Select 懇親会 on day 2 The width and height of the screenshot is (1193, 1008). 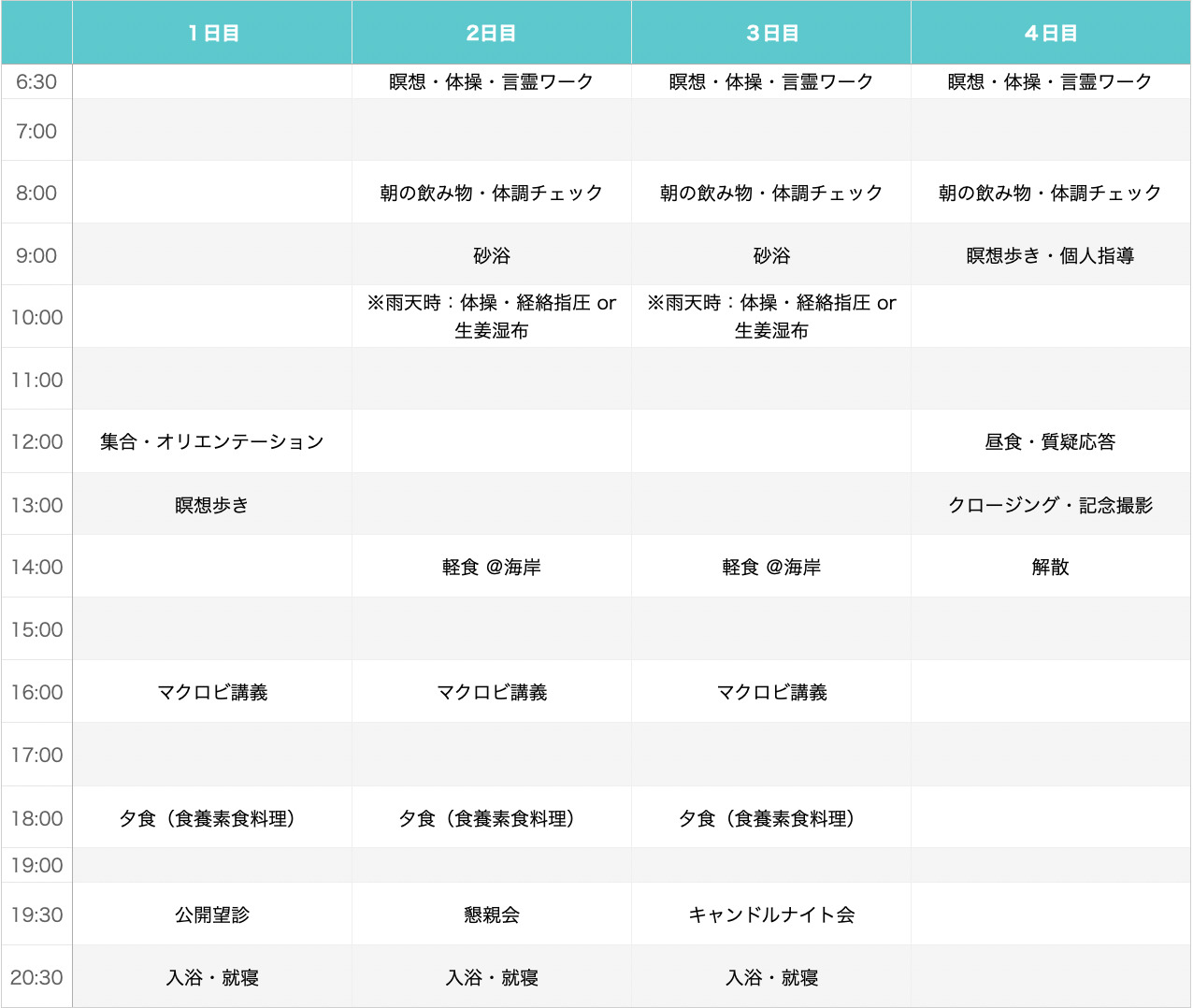[x=491, y=914]
